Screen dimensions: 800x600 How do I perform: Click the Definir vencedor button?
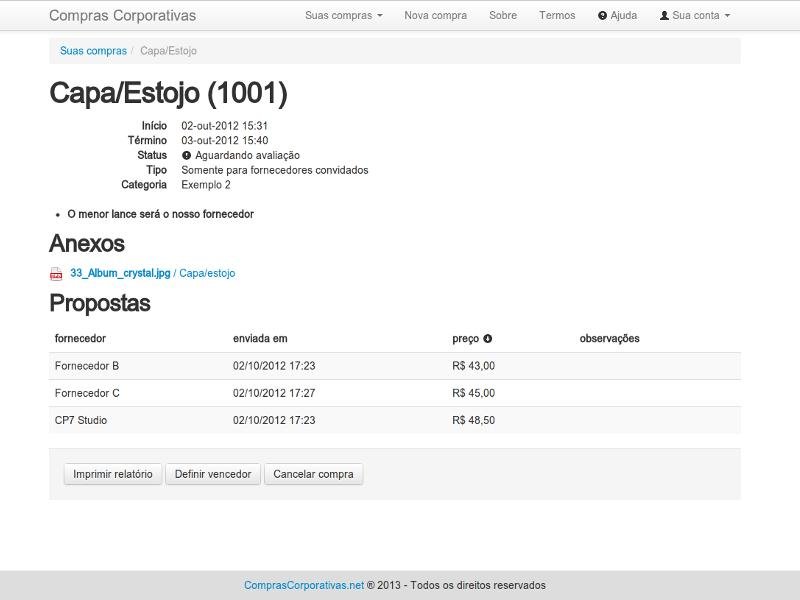[213, 474]
